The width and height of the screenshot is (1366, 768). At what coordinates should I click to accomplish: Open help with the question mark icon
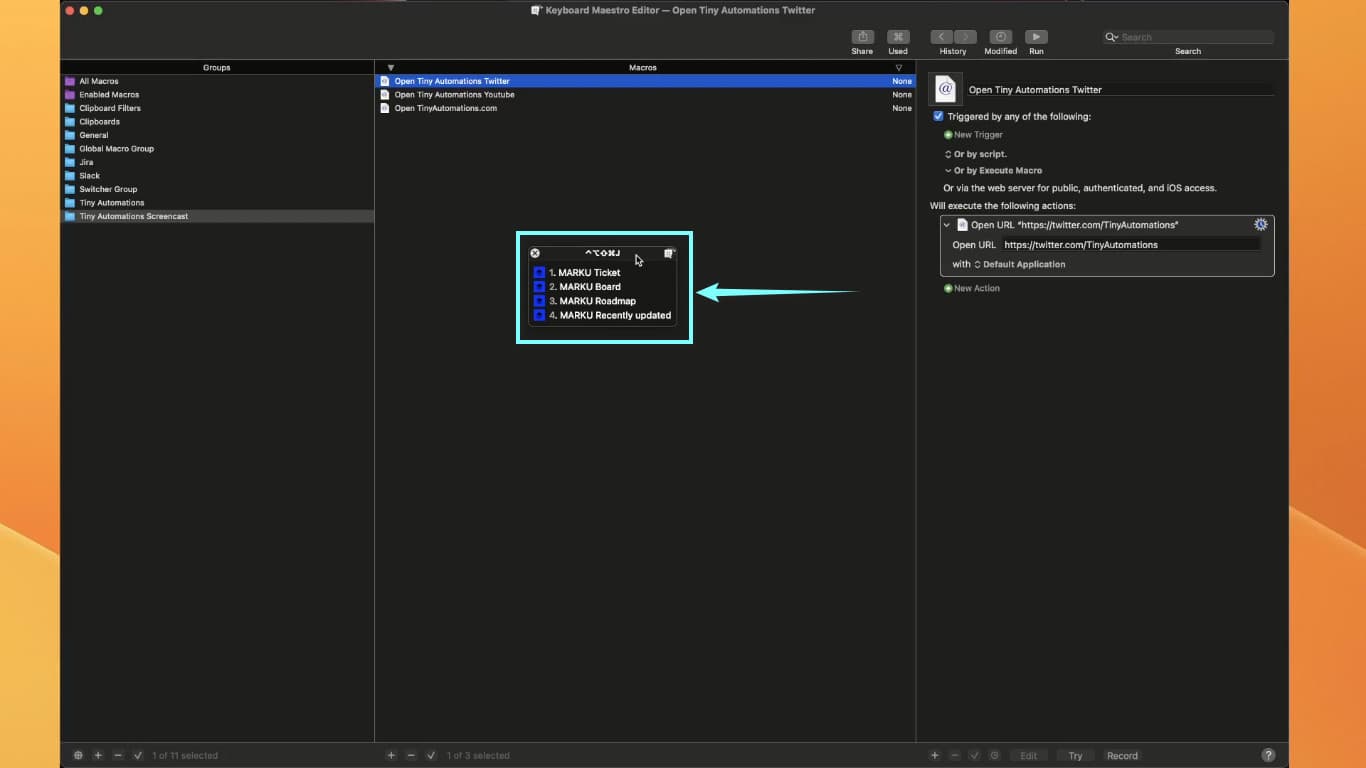1268,755
